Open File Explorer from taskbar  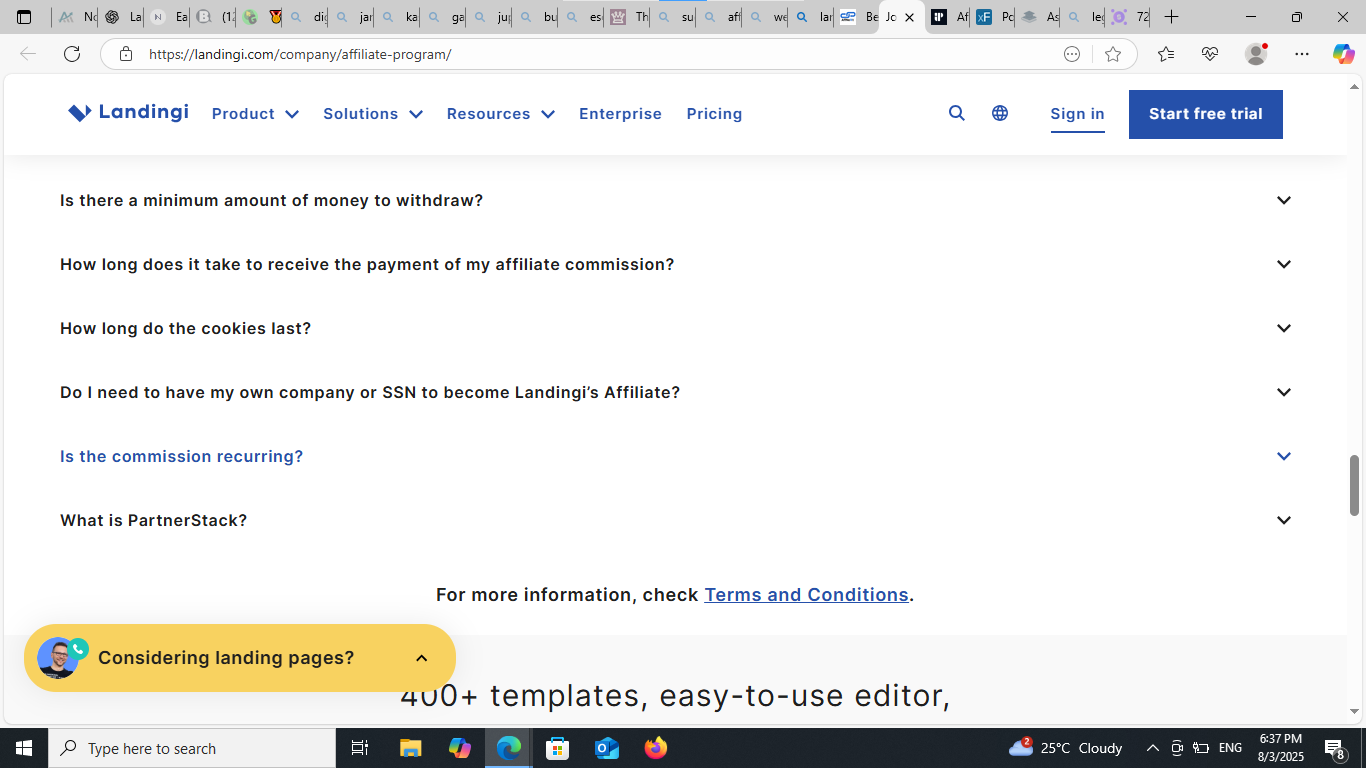411,748
